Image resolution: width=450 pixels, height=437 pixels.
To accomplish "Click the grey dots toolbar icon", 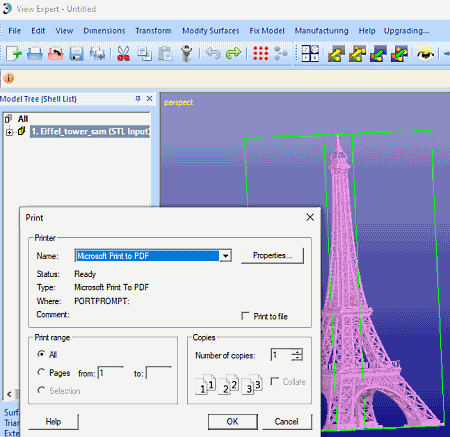I will click(281, 53).
